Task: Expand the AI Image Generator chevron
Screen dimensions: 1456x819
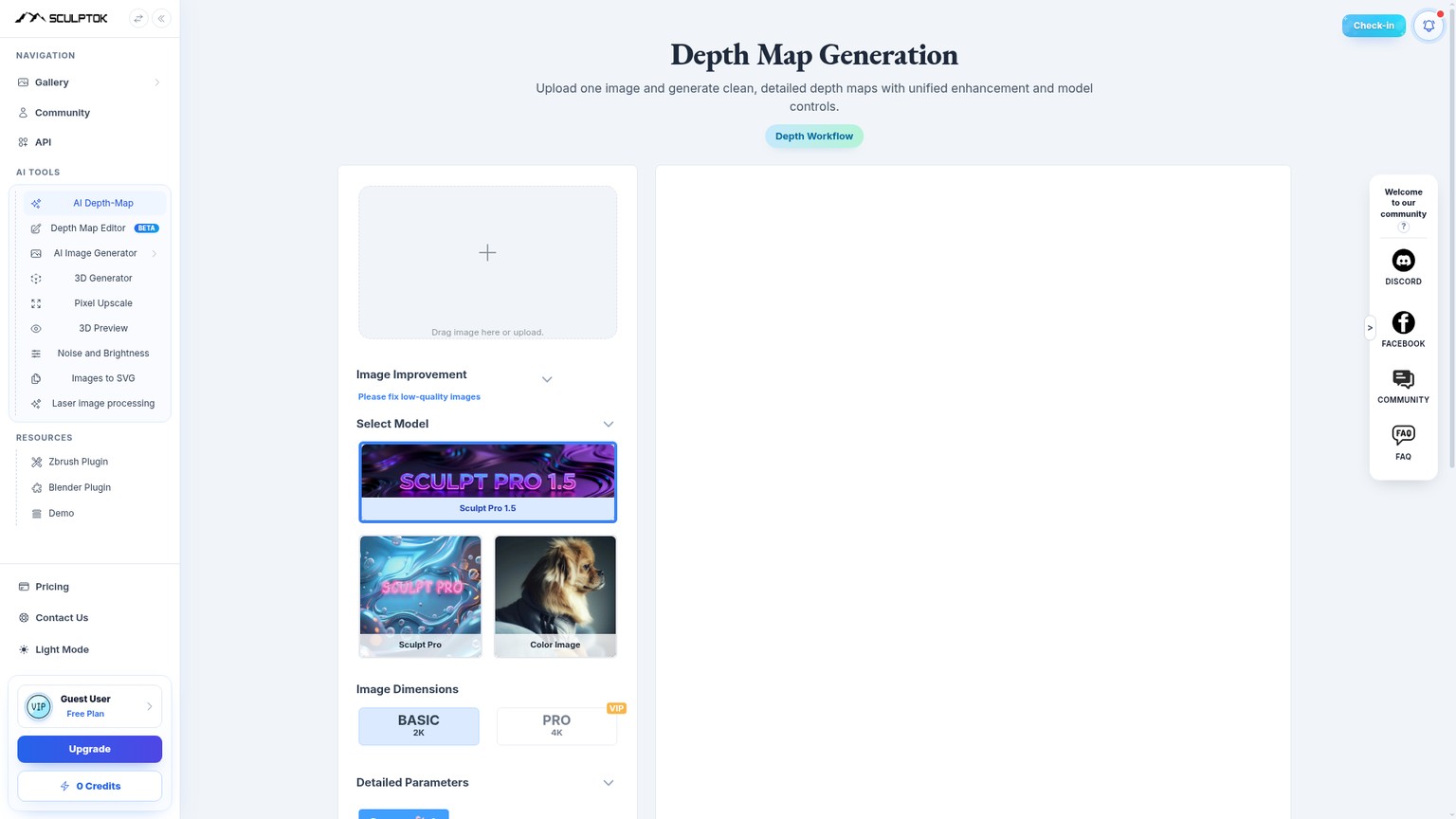Action: (154, 253)
